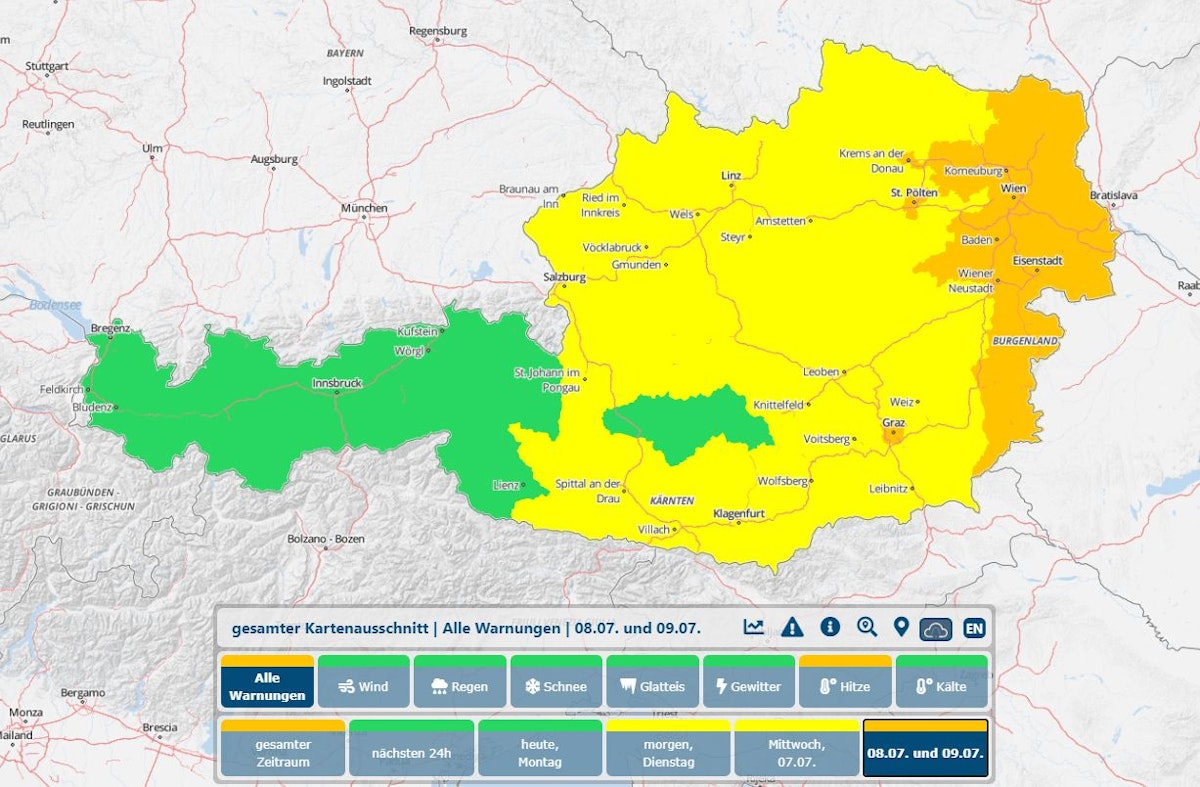Image resolution: width=1200 pixels, height=787 pixels.
Task: Click the Linz city label on map
Action: [731, 175]
